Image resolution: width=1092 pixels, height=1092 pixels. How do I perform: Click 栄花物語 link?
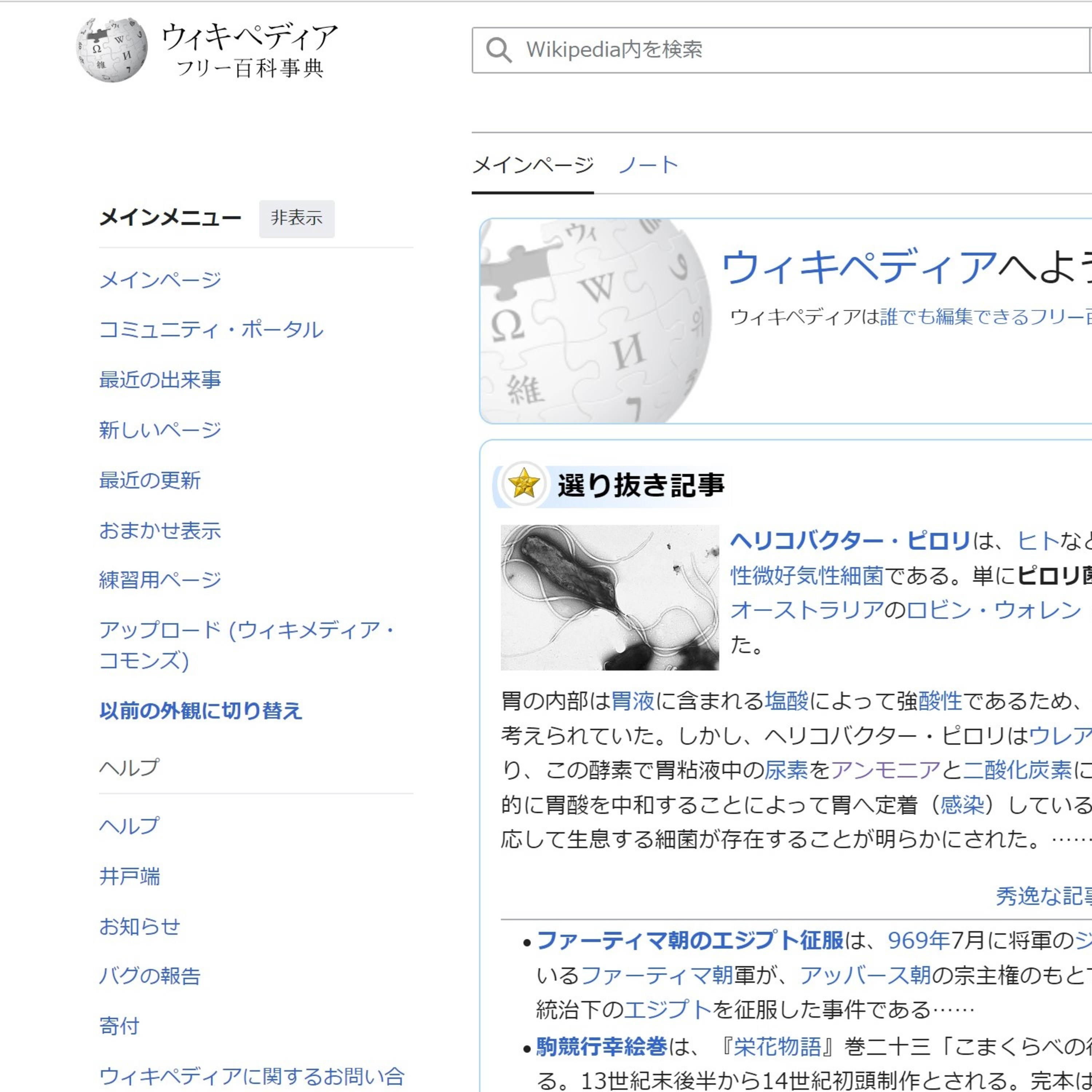point(777,1047)
